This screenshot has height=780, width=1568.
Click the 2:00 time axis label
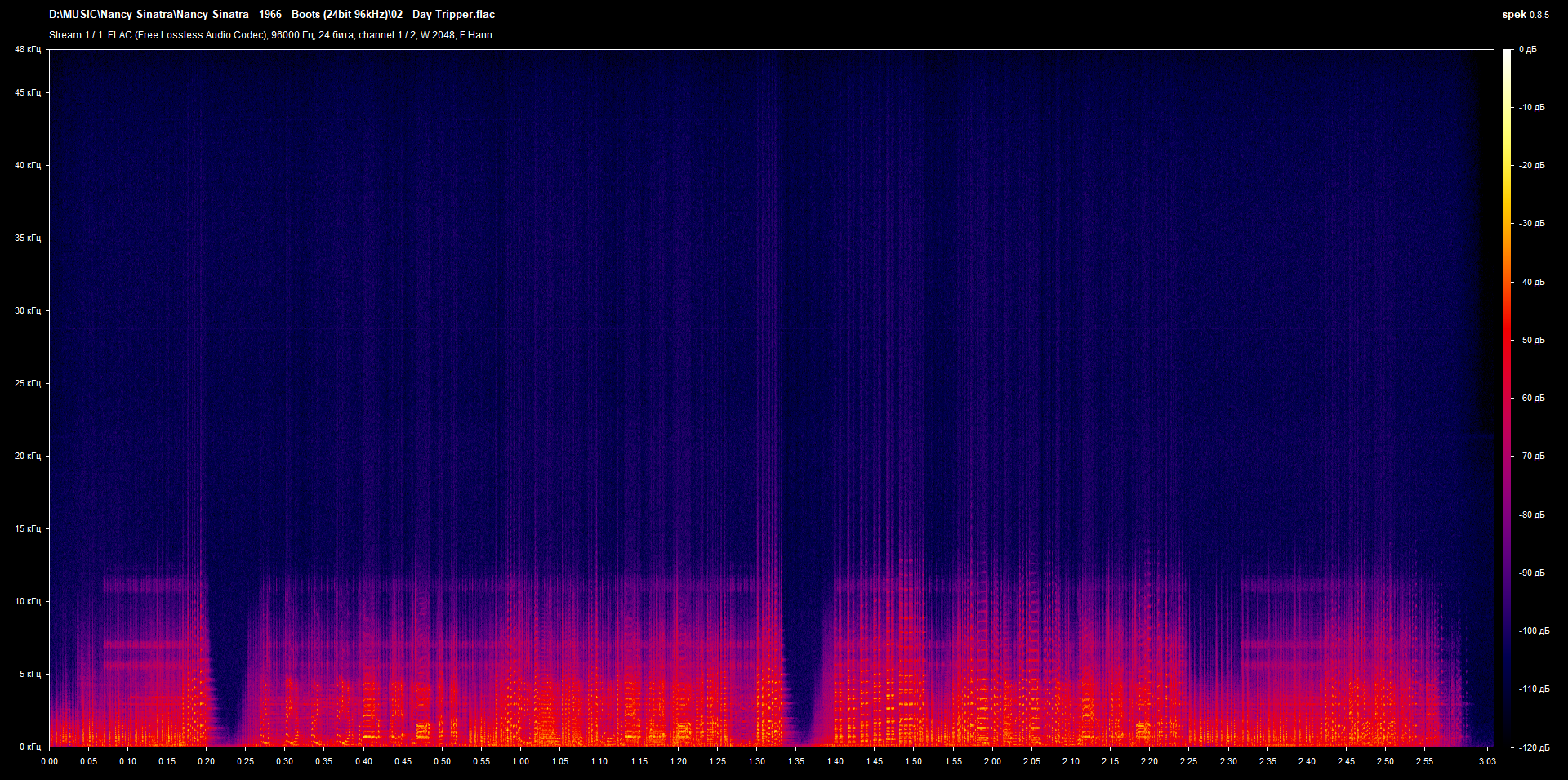992,761
